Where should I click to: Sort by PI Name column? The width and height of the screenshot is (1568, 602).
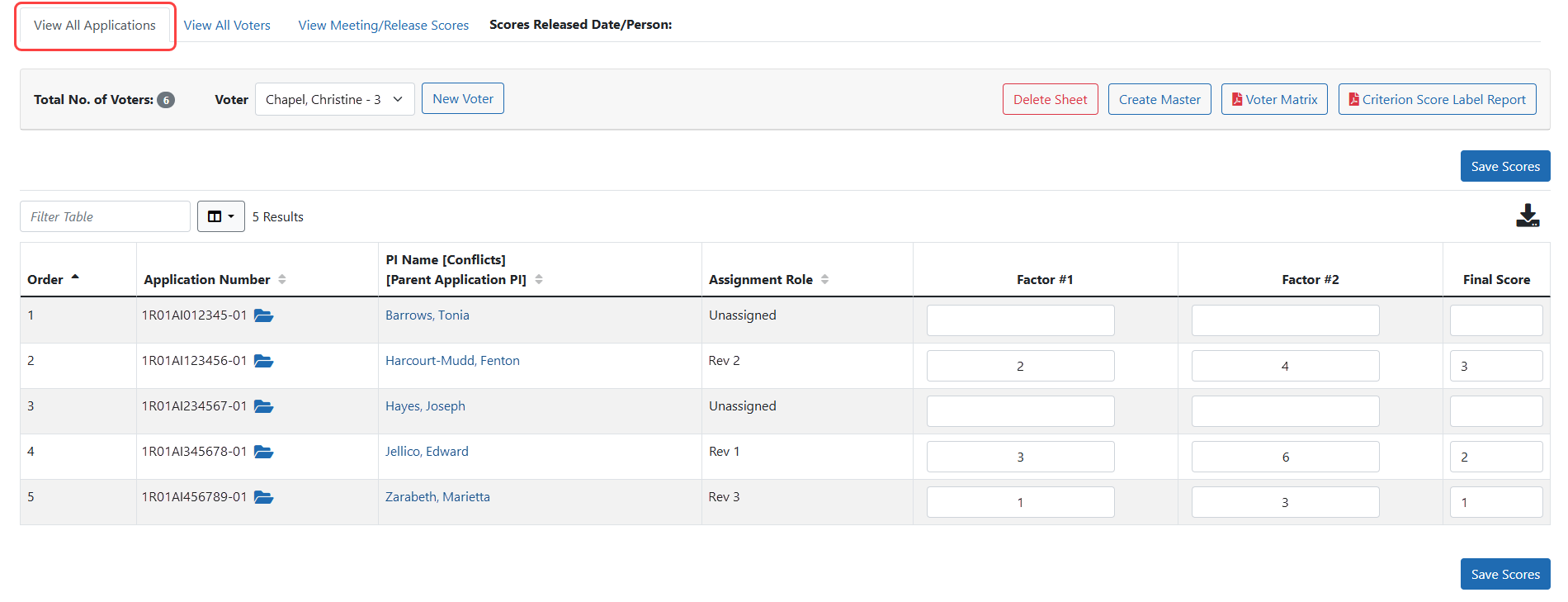click(x=539, y=279)
